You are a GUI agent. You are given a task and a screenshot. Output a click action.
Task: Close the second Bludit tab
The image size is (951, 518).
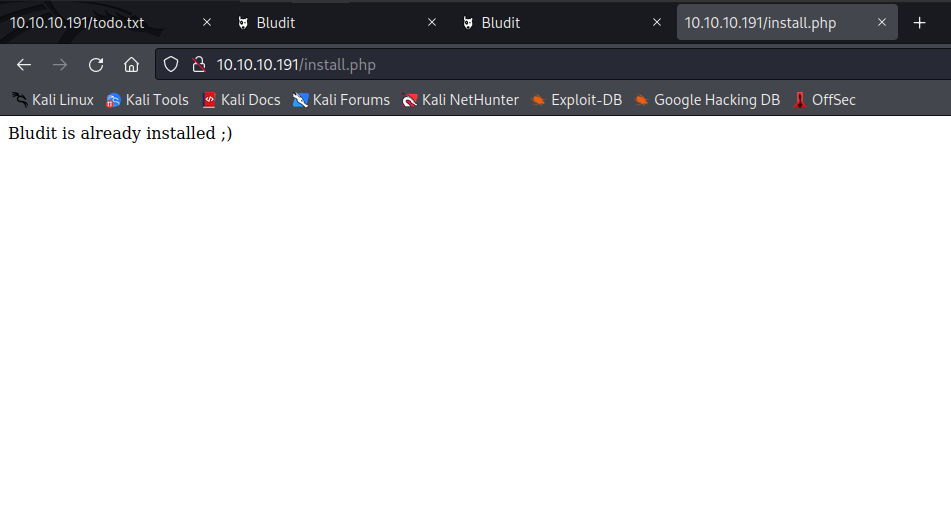pyautogui.click(x=657, y=23)
